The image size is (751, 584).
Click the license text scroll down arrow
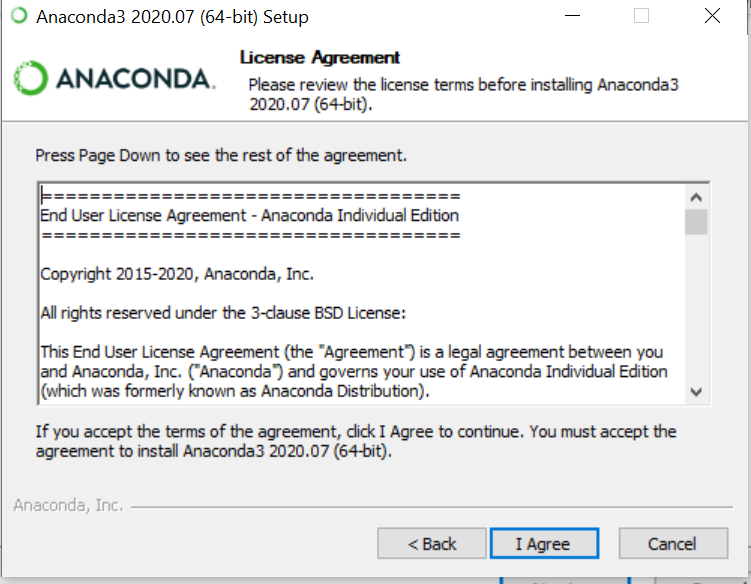point(696,392)
